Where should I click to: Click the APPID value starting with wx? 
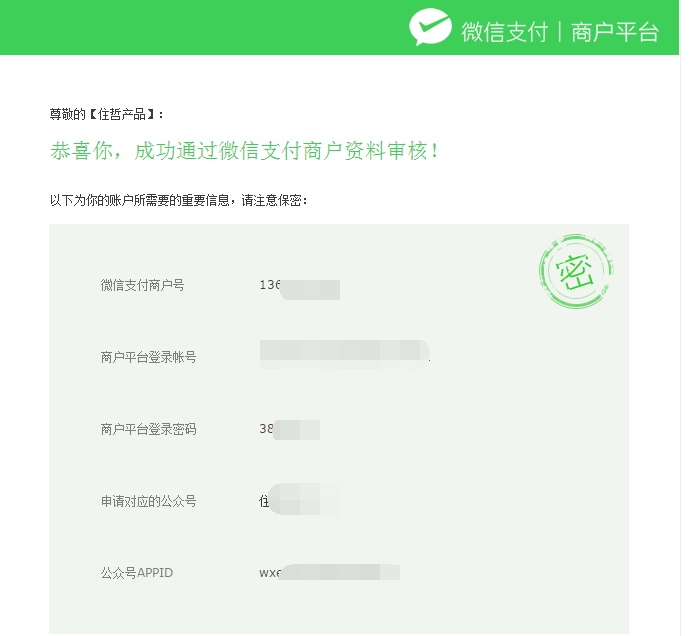click(329, 573)
